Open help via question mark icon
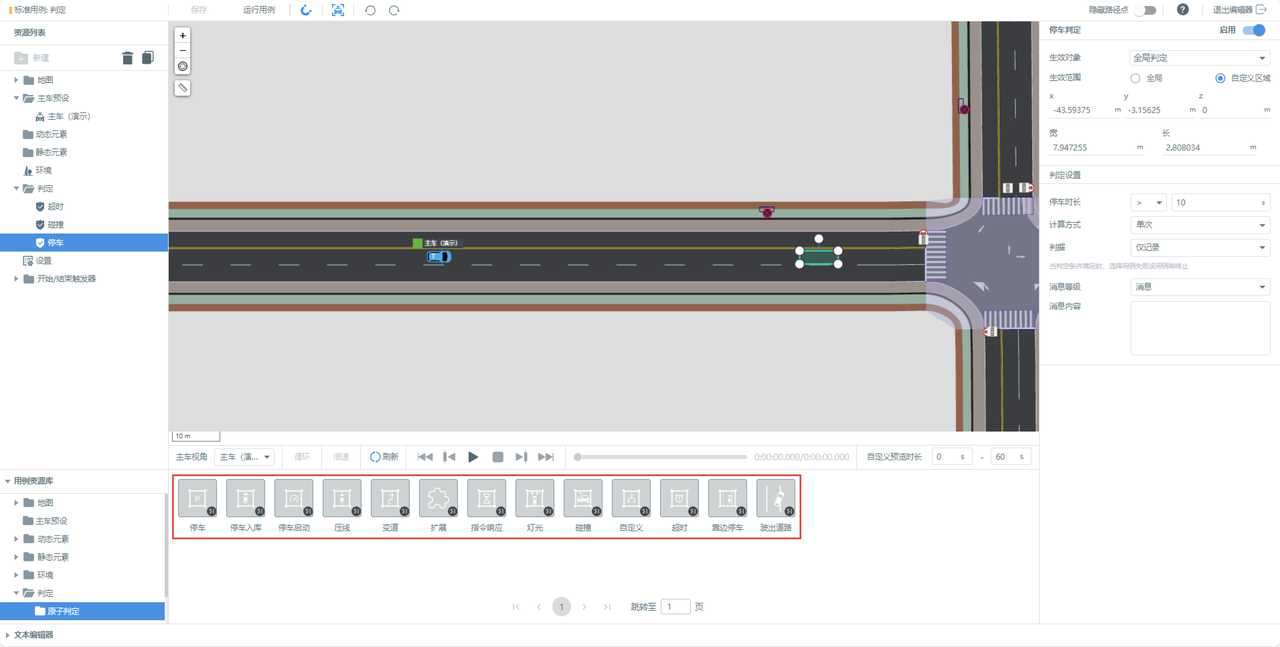 click(x=1183, y=10)
